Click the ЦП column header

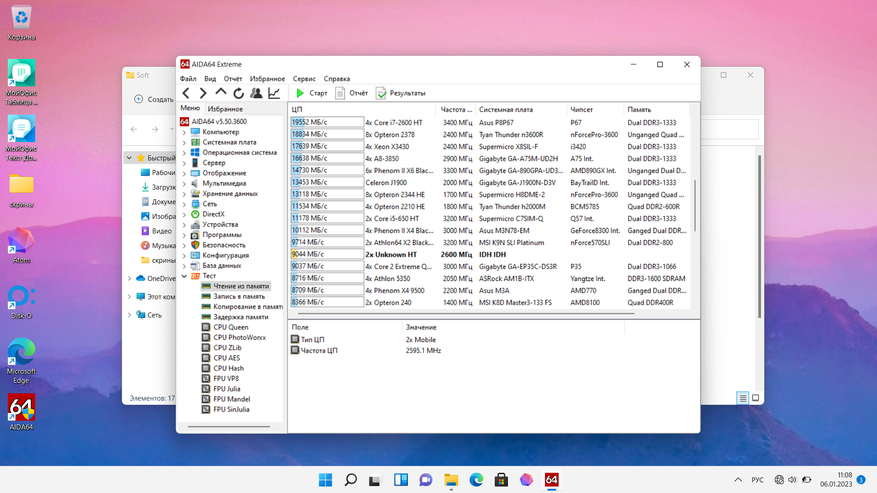tap(362, 110)
